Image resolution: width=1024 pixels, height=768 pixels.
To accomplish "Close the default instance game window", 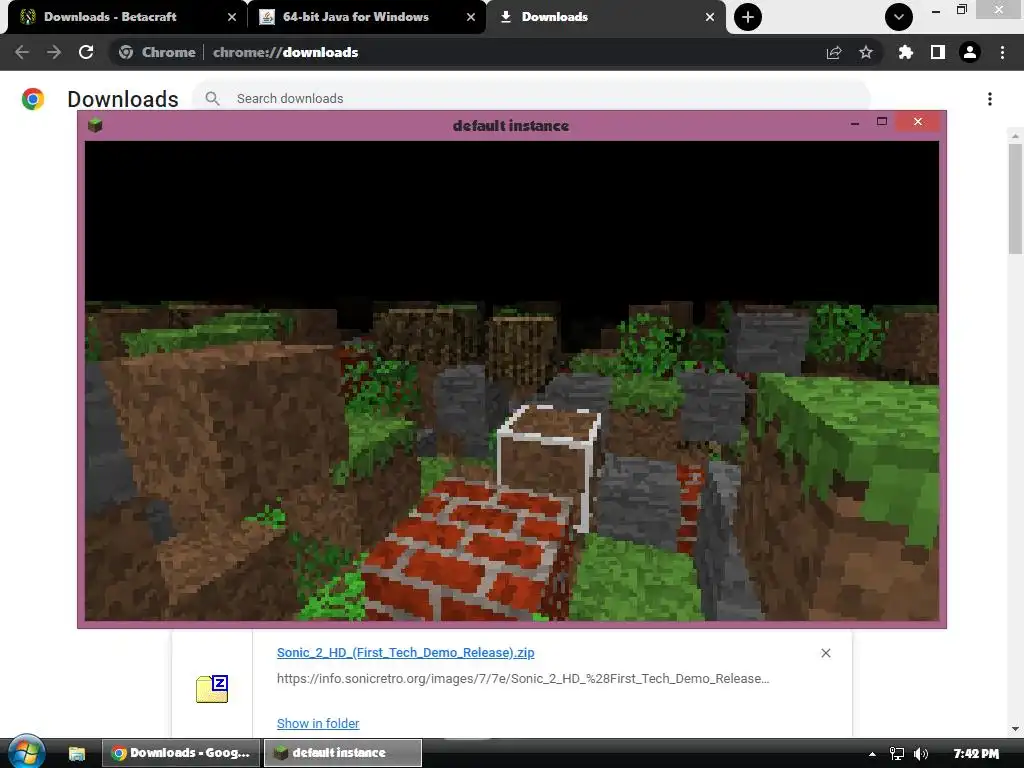I will [918, 121].
